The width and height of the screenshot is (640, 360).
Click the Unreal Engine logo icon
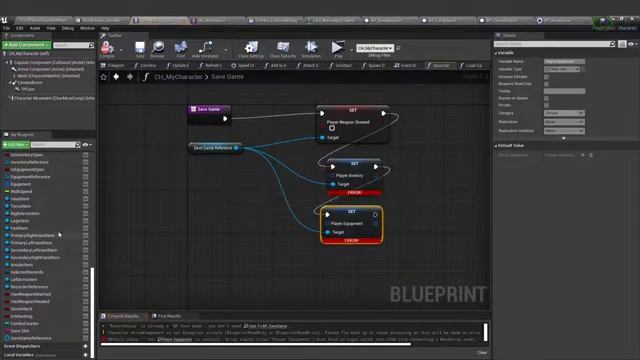pyautogui.click(x=4, y=20)
